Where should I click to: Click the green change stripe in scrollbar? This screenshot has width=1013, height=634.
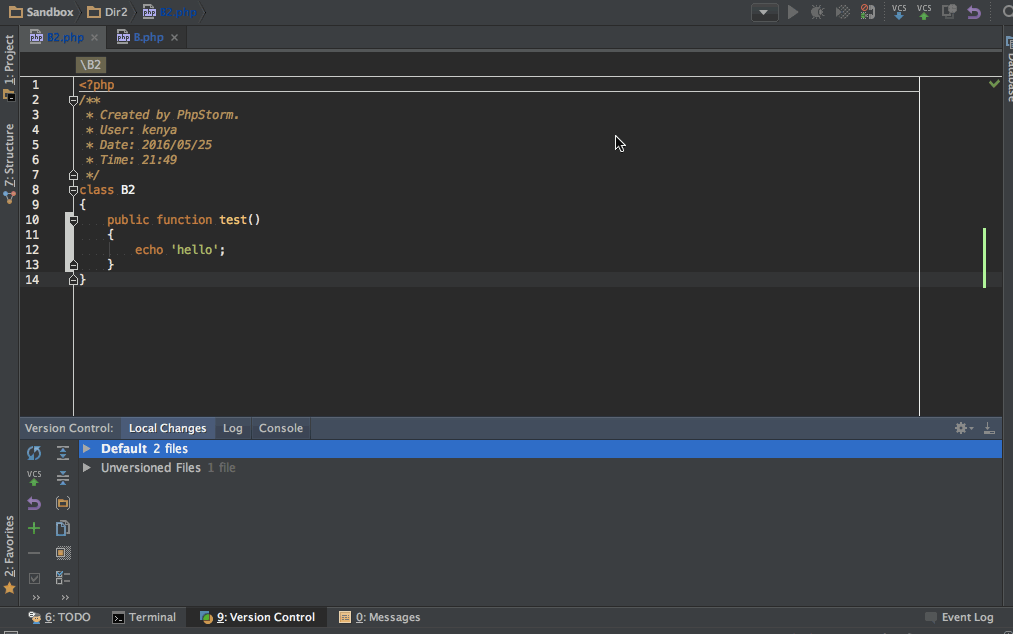coord(985,257)
